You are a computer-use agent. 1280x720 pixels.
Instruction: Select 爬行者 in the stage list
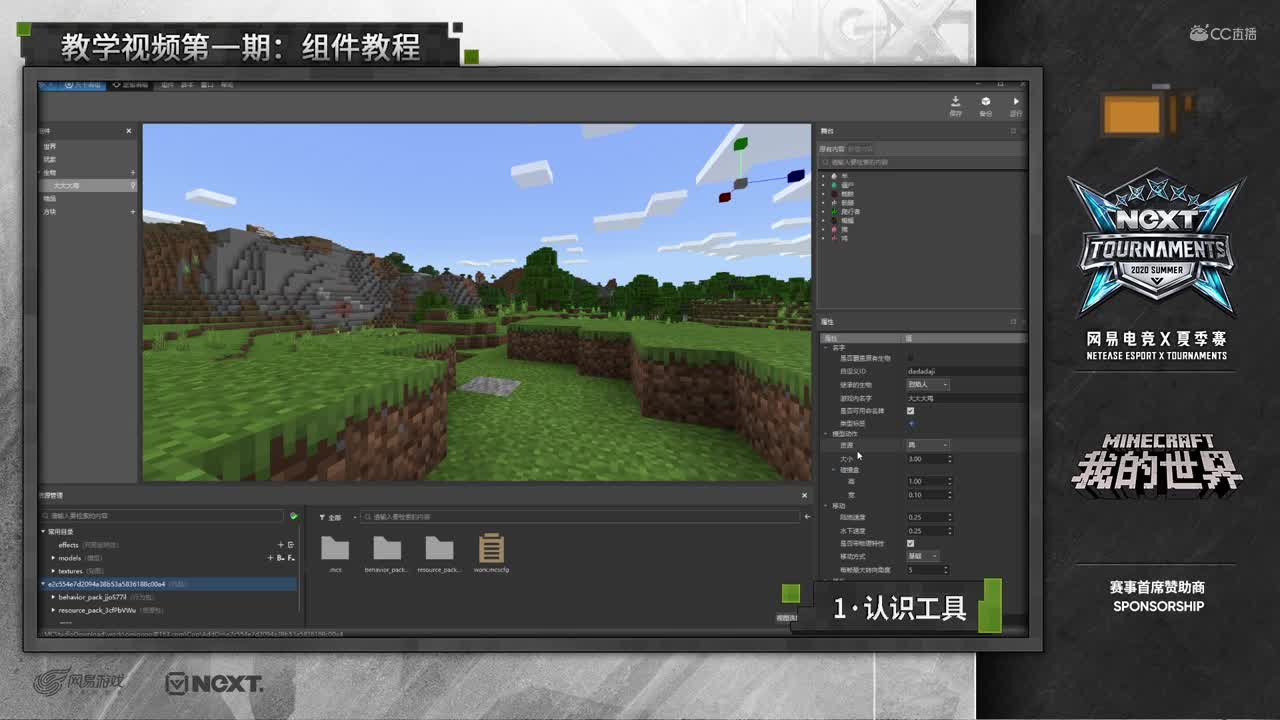point(850,212)
